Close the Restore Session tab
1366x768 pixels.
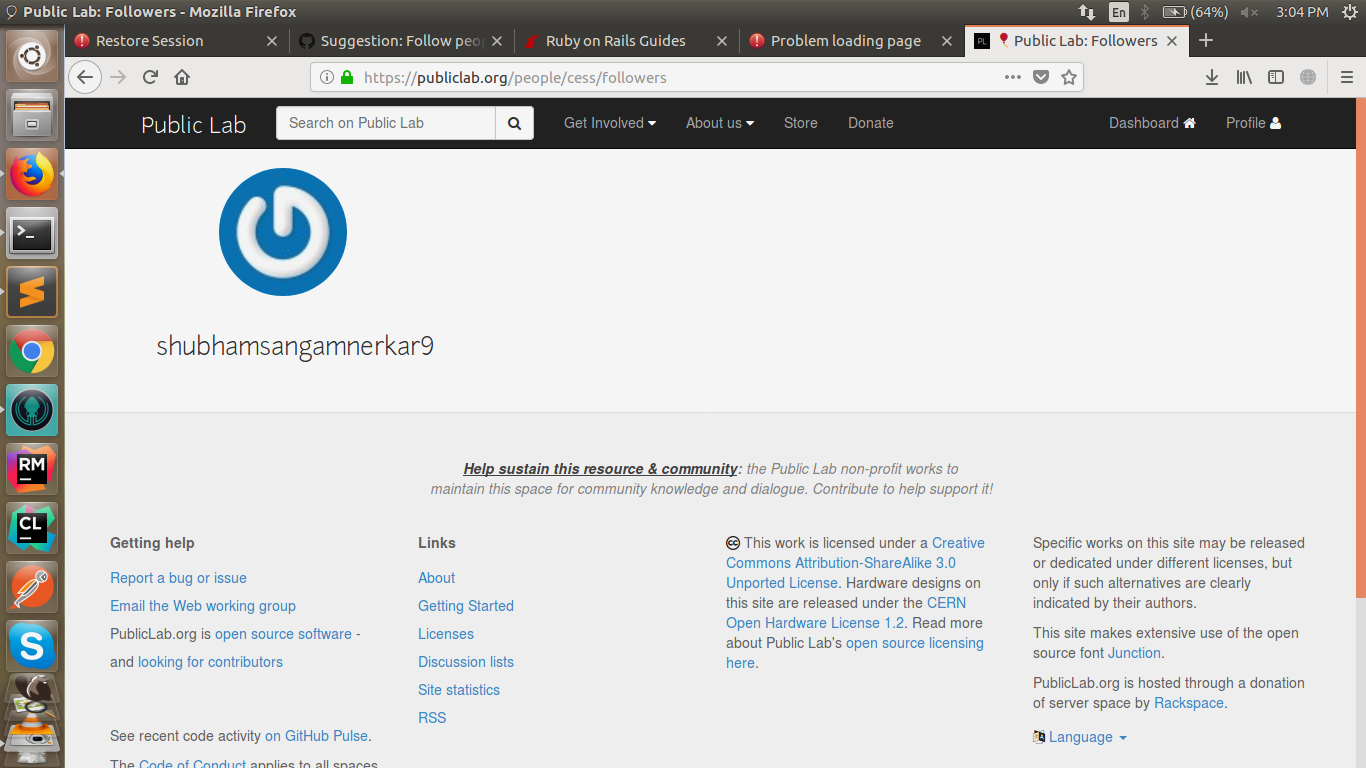pos(272,41)
